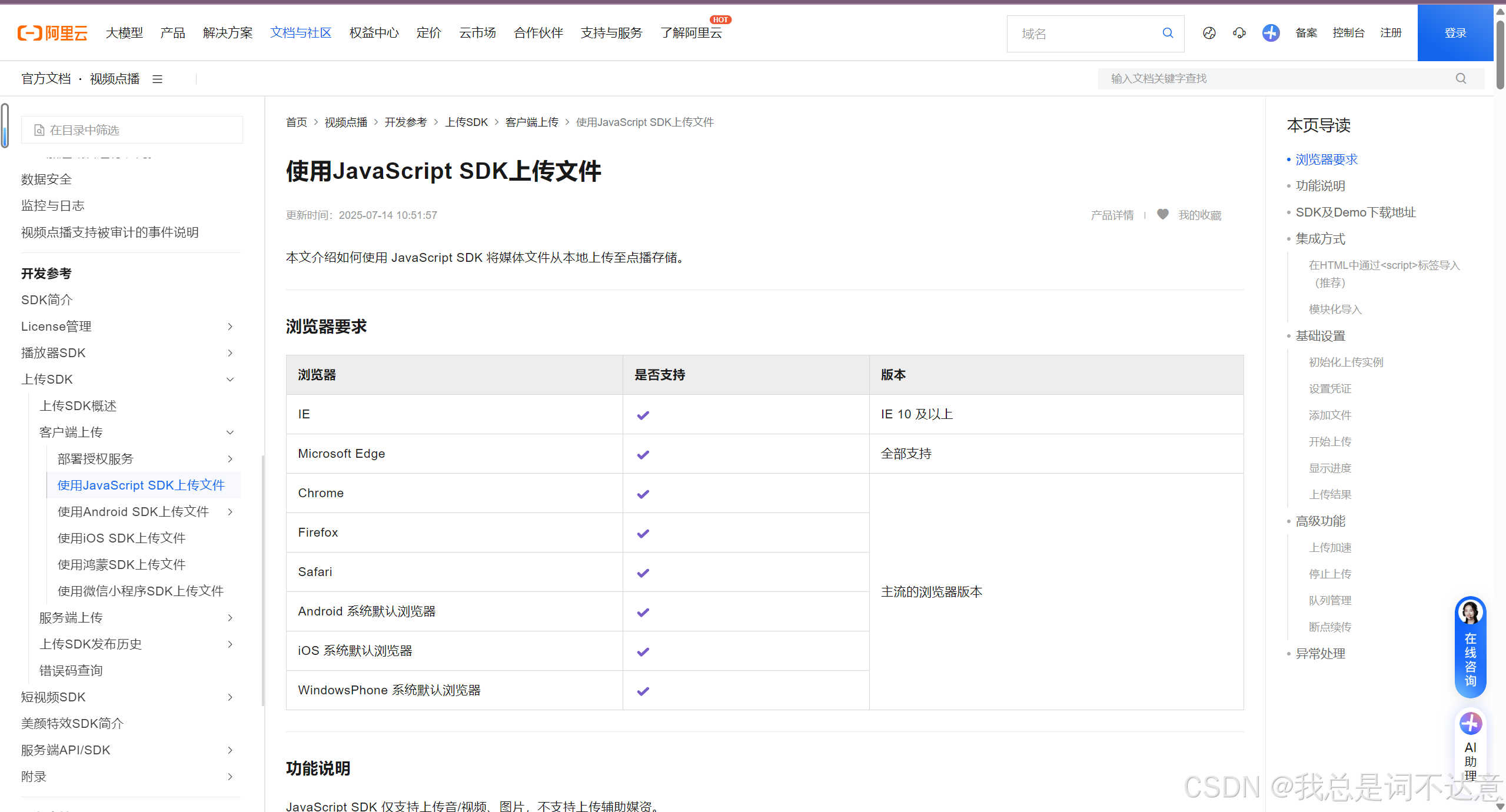Click the blue AI sparkle header icon

click(1271, 33)
